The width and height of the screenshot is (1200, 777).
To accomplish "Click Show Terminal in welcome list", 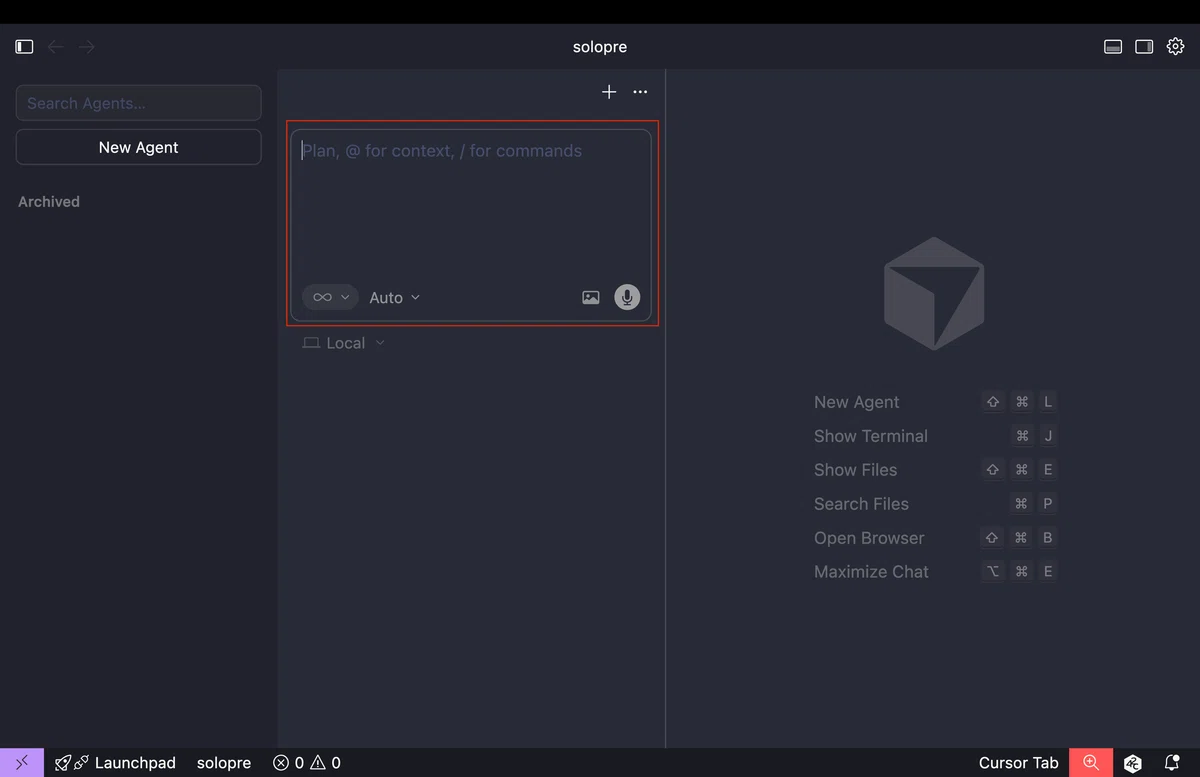I will (871, 436).
